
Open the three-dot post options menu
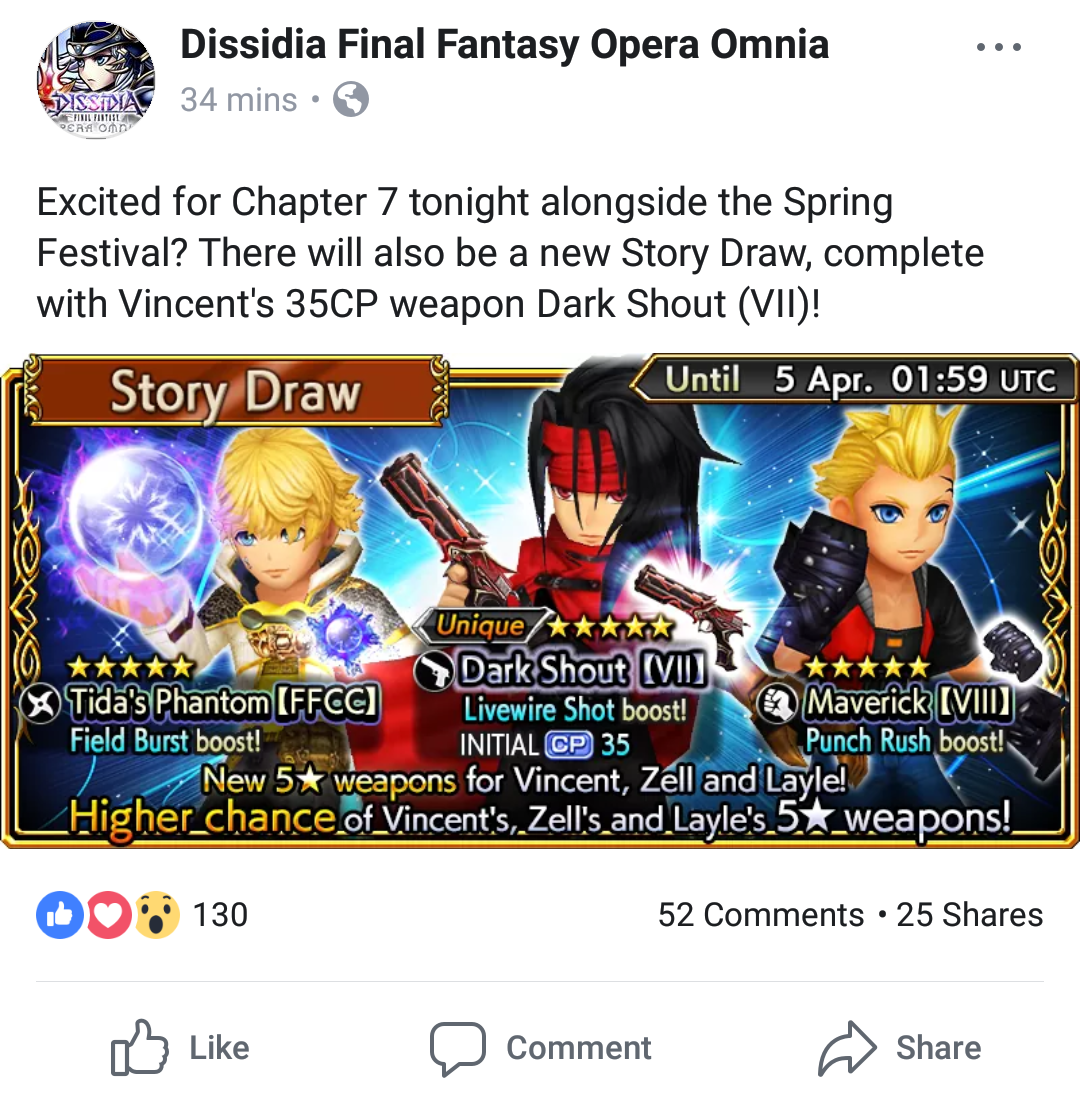(999, 47)
